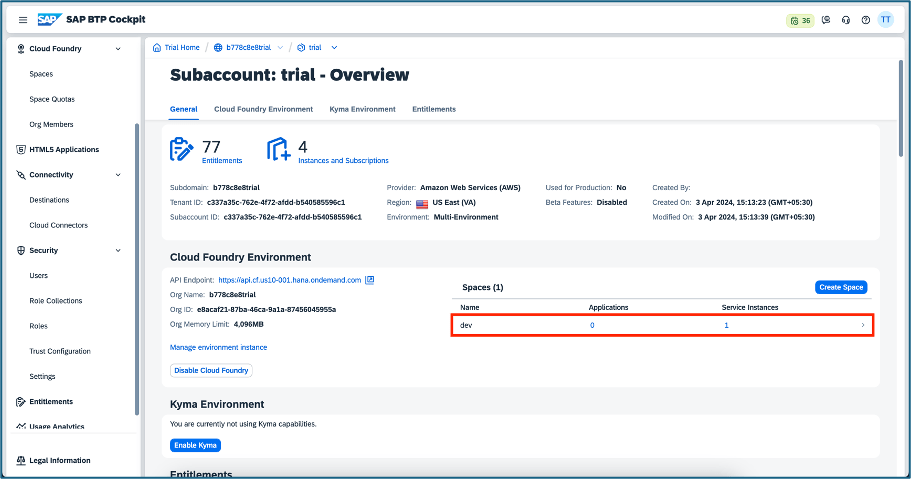Open the Manage environment instance link
Screen dimensions: 912x480
pos(219,347)
